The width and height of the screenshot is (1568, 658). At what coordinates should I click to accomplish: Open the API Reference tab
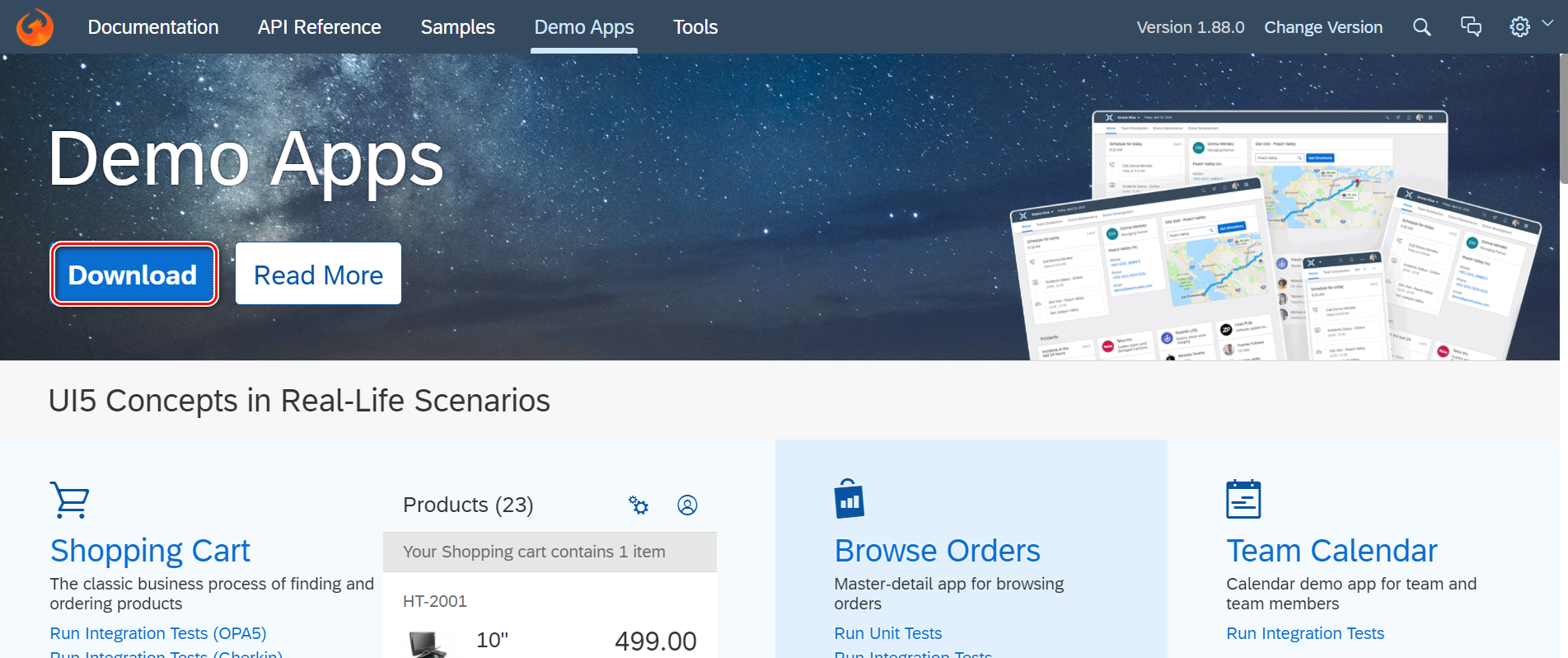320,27
